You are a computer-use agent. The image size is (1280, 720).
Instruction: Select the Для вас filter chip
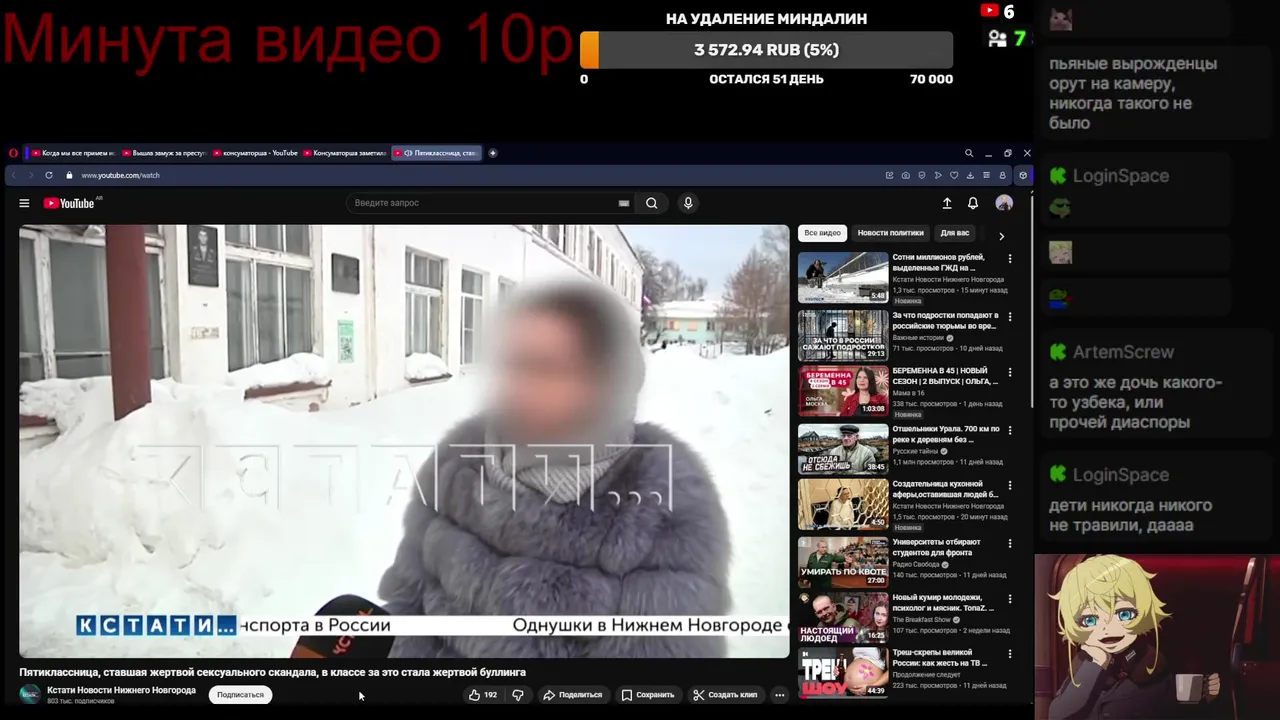(x=954, y=233)
